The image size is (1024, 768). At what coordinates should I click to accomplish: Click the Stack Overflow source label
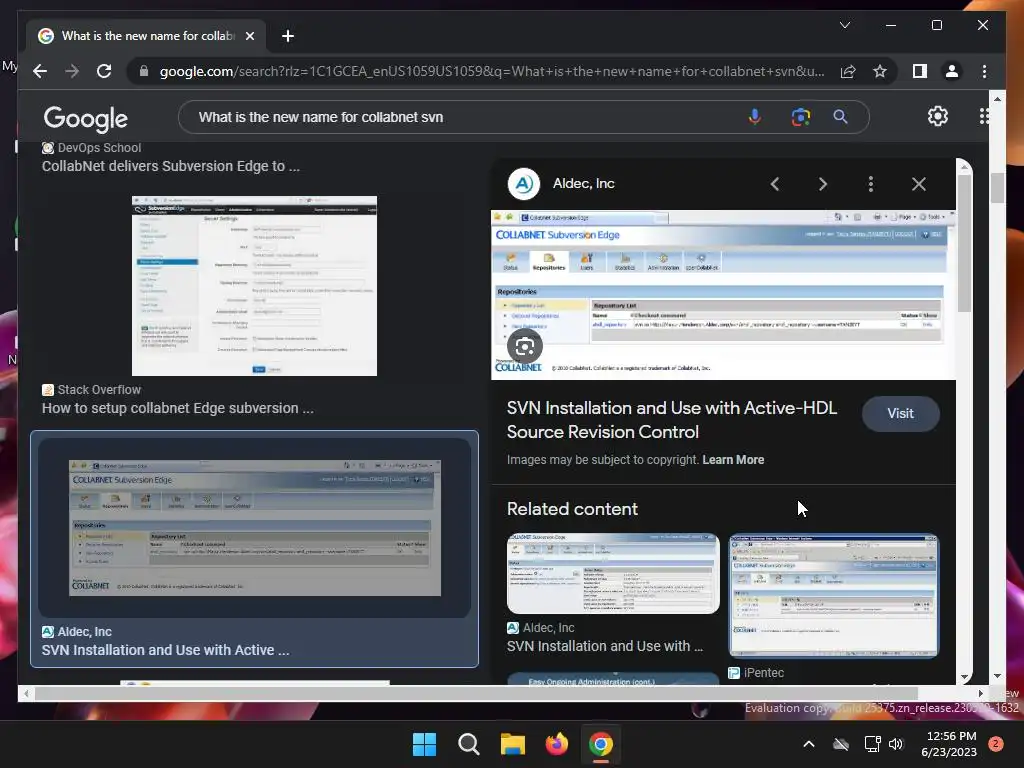tap(99, 390)
